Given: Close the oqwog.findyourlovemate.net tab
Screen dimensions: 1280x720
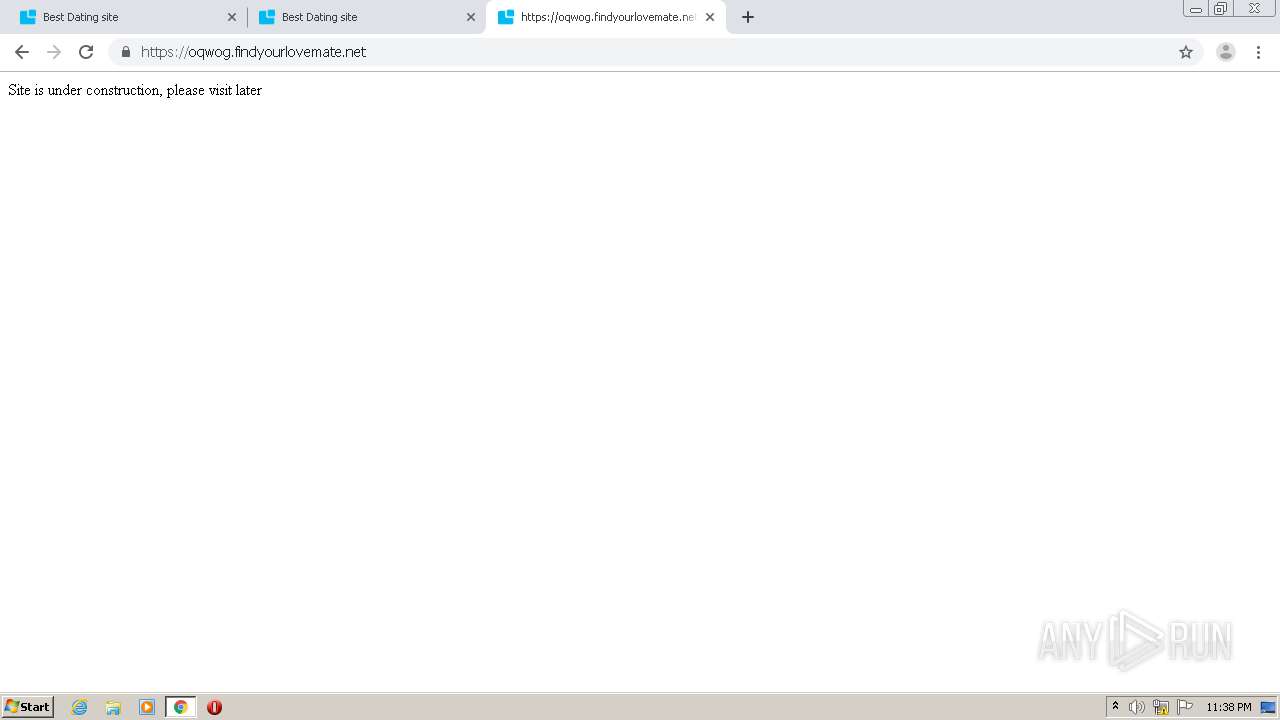Looking at the screenshot, I should [x=710, y=17].
